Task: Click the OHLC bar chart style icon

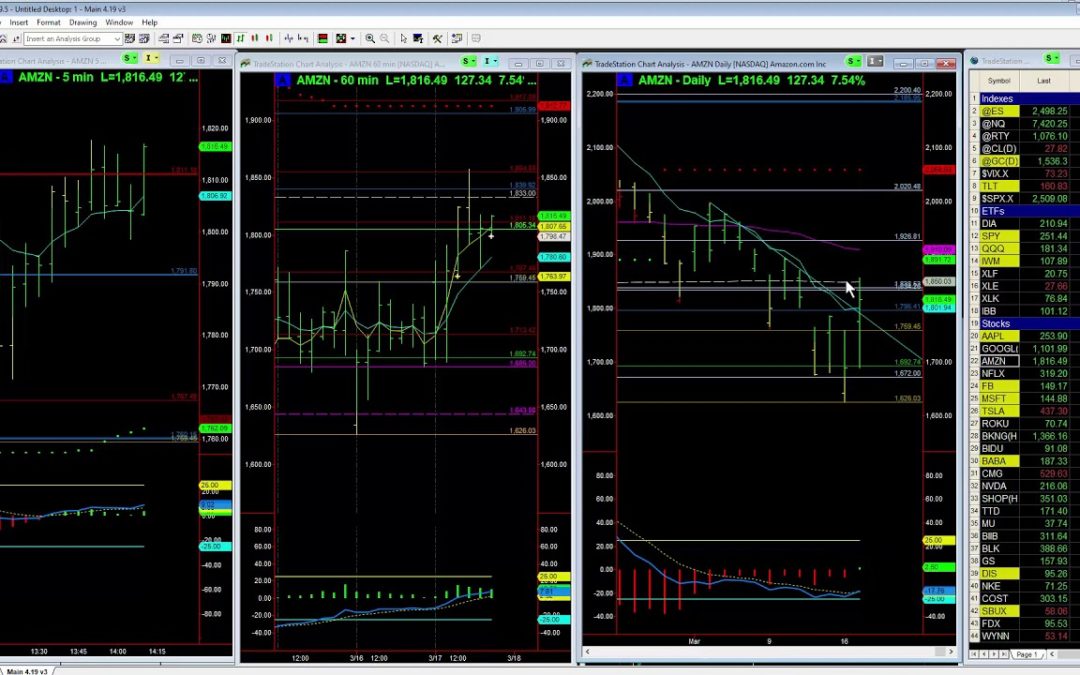Action: pos(242,38)
